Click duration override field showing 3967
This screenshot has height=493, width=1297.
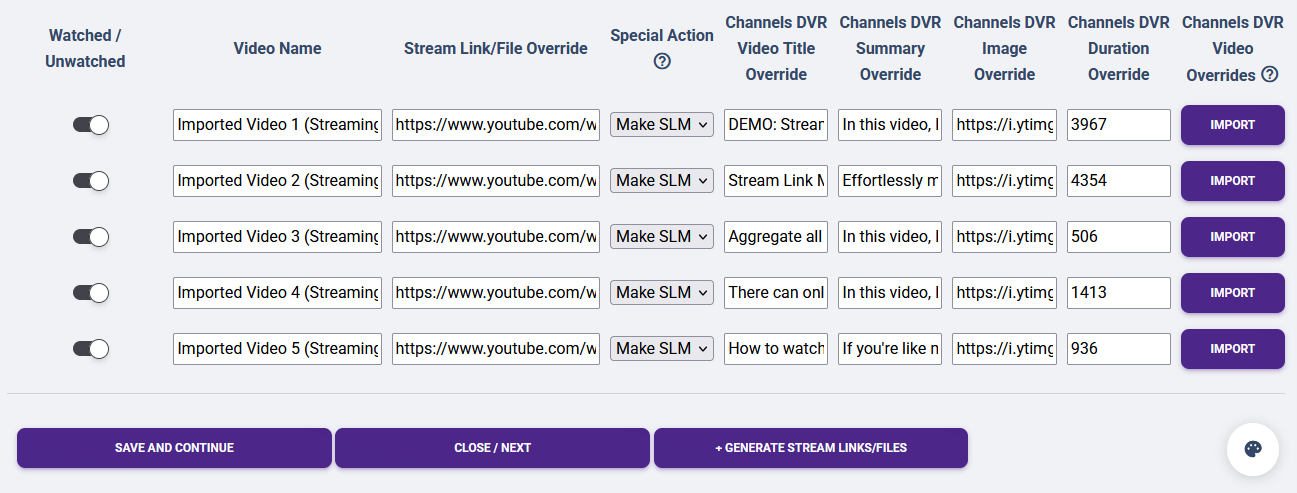pos(1118,125)
